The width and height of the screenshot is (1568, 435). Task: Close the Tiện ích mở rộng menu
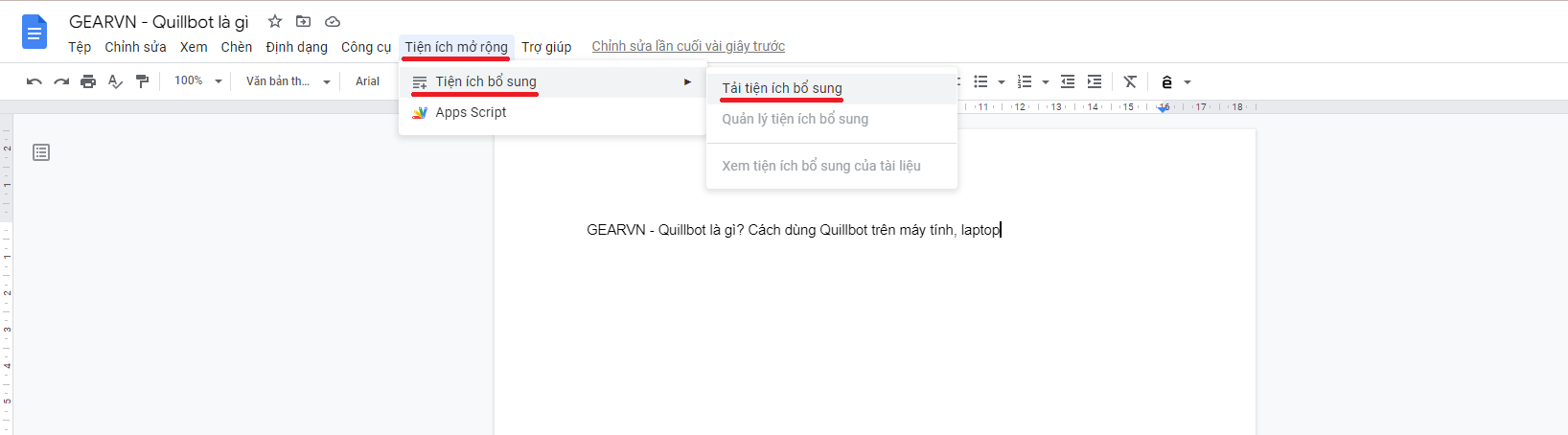456,47
